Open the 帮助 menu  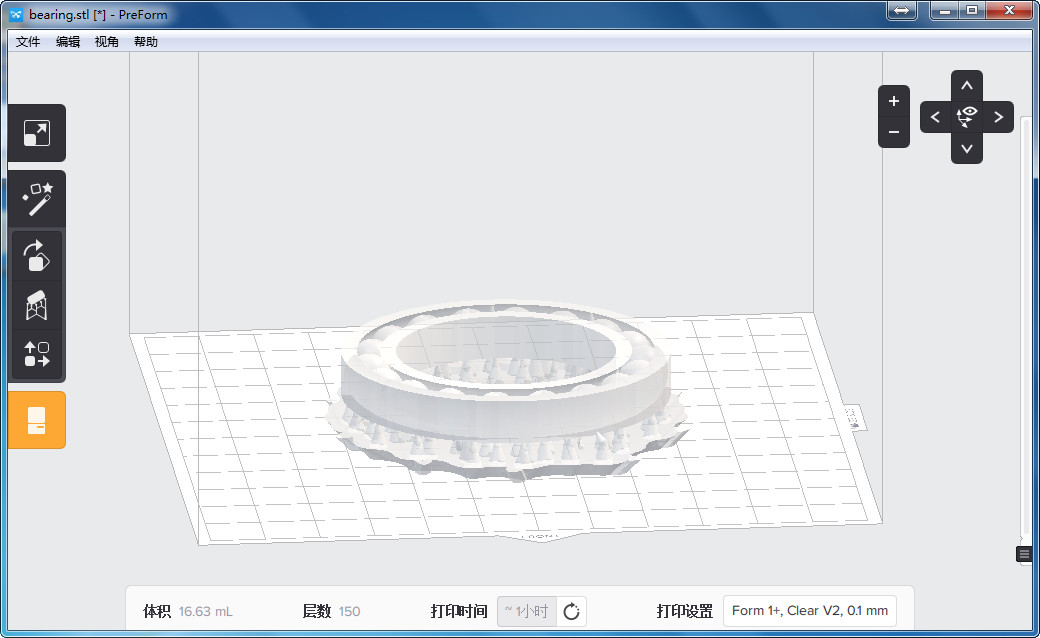(x=146, y=42)
